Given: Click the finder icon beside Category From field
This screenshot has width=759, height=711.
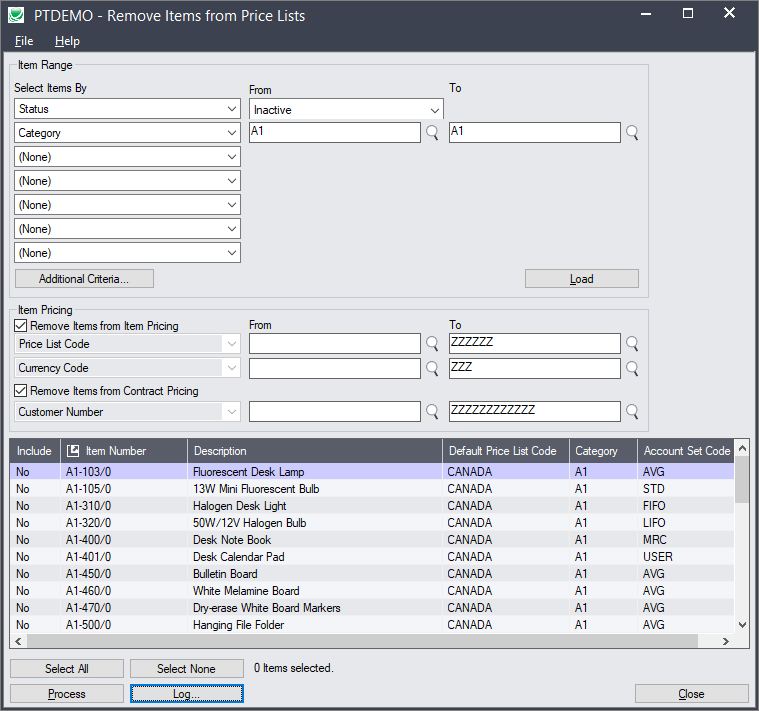Looking at the screenshot, I should click(432, 133).
